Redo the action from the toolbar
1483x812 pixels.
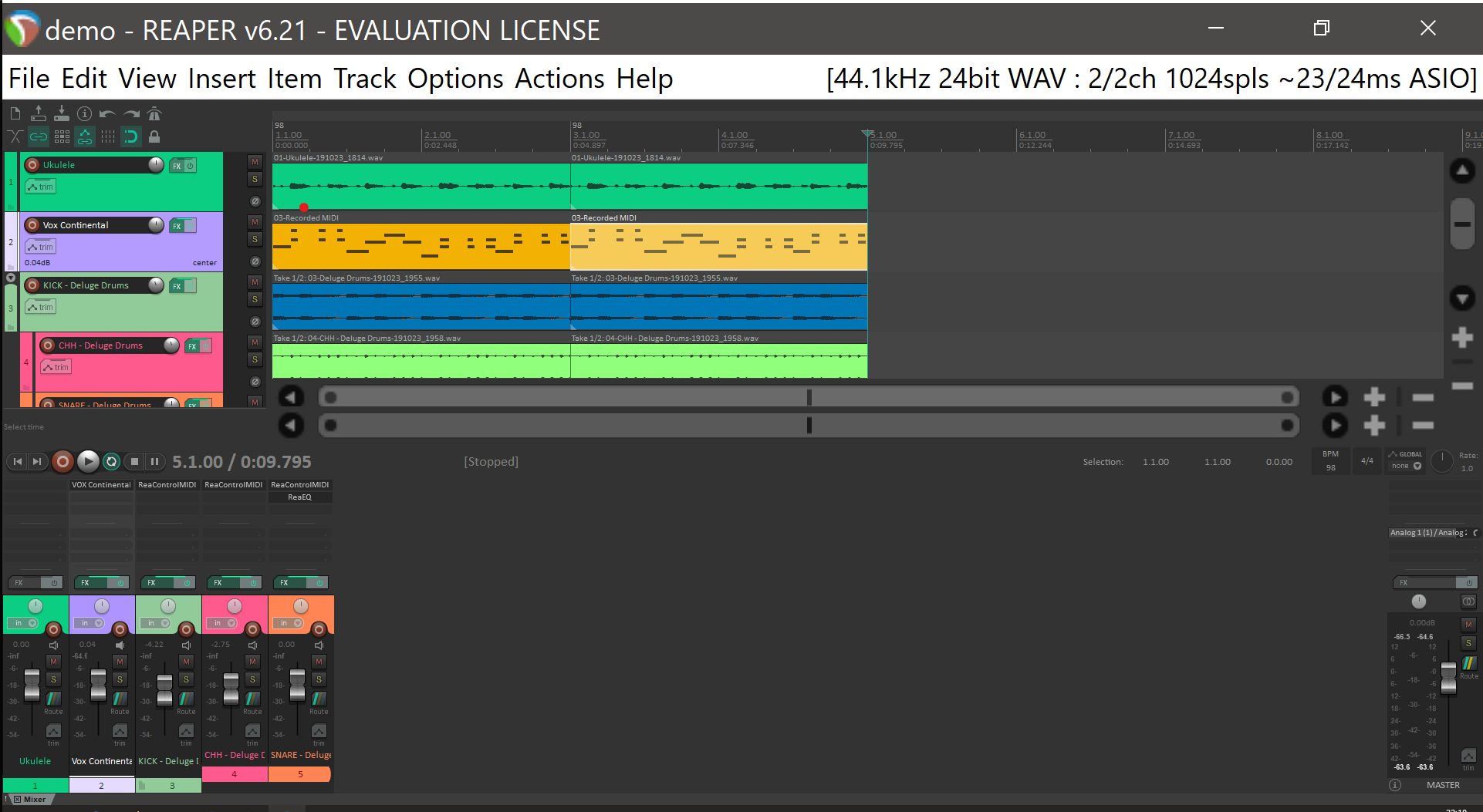[131, 114]
